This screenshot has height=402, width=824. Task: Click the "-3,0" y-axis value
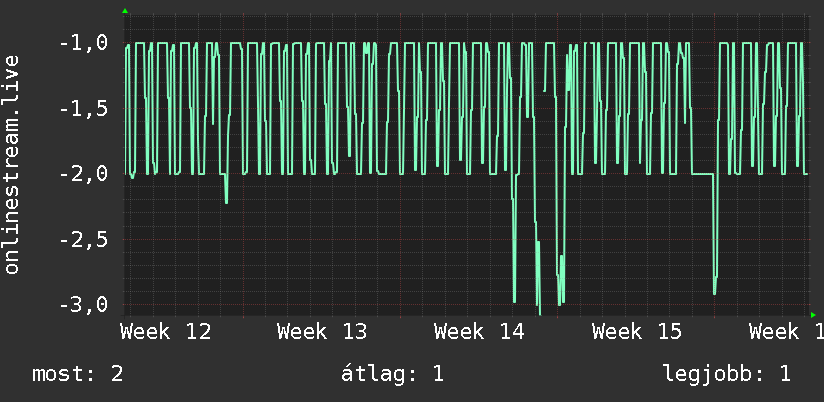[83, 305]
